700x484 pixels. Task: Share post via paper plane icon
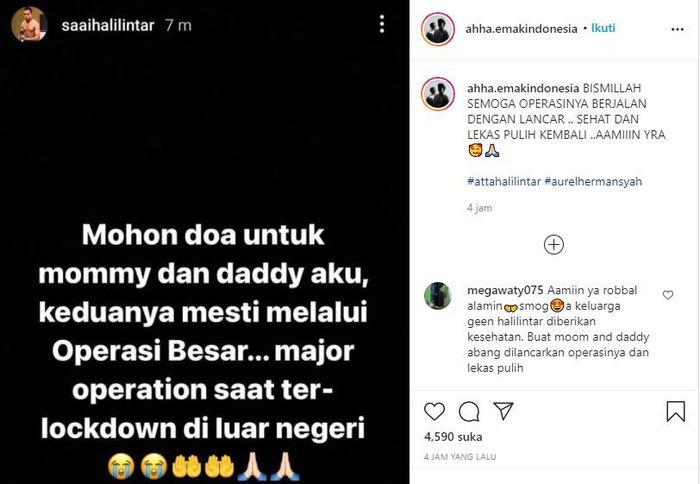click(x=503, y=411)
